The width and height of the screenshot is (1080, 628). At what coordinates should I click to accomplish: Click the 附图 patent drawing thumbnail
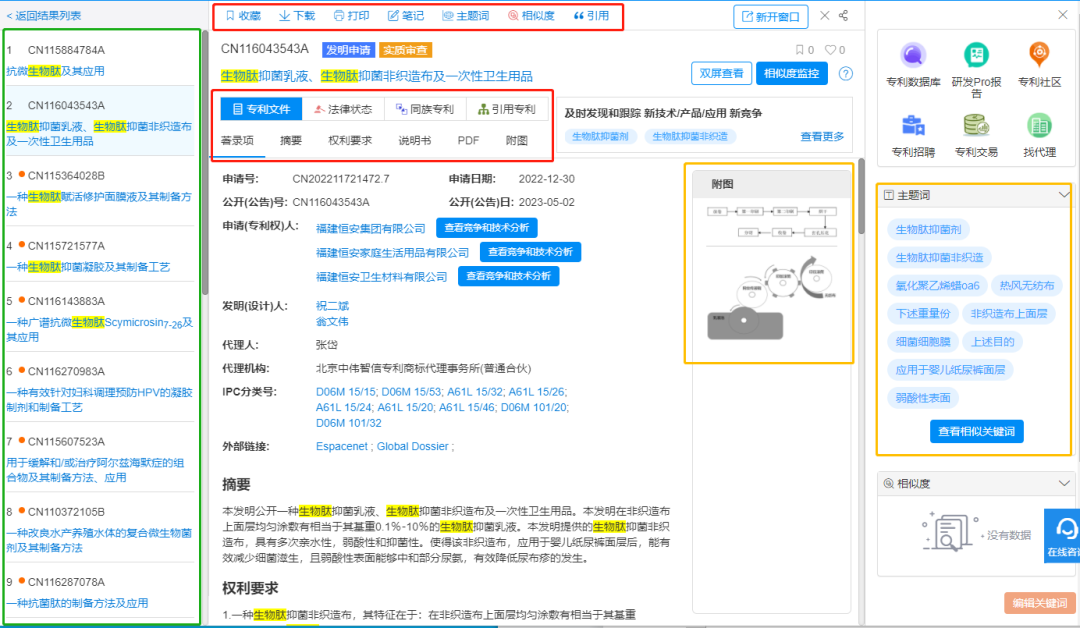click(x=771, y=273)
